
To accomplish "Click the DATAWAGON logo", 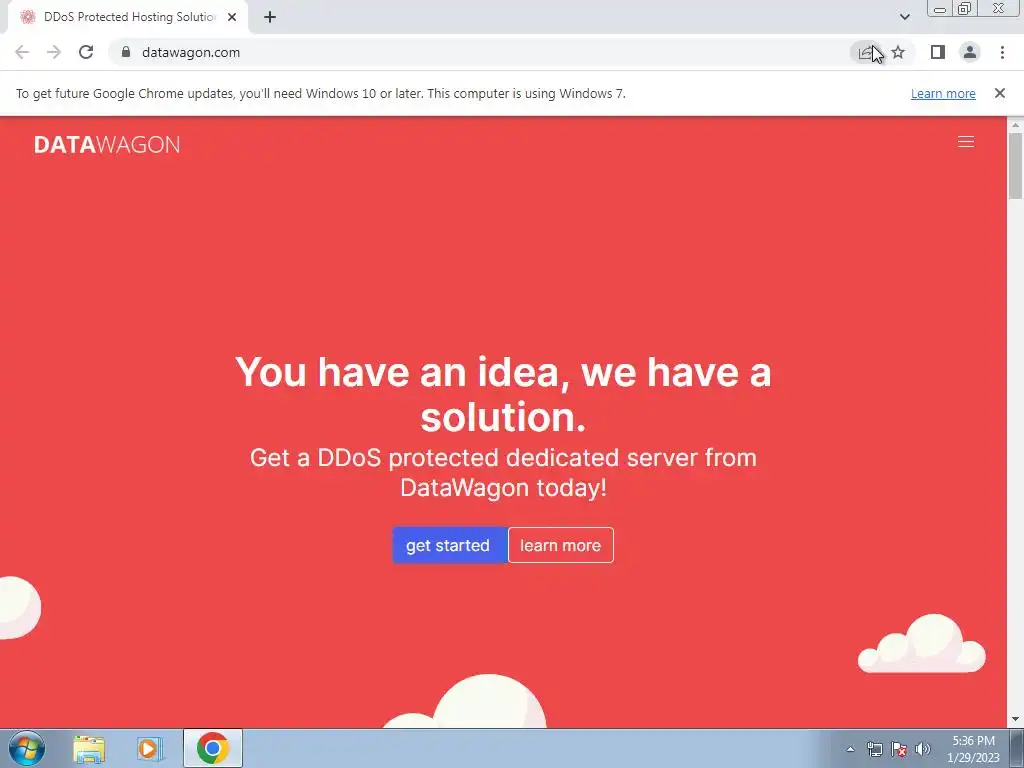I will point(106,144).
